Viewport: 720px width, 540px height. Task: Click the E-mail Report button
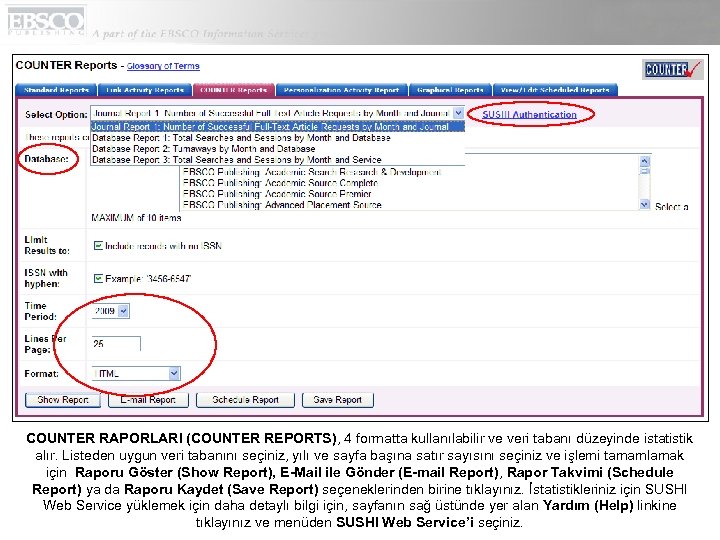point(148,400)
